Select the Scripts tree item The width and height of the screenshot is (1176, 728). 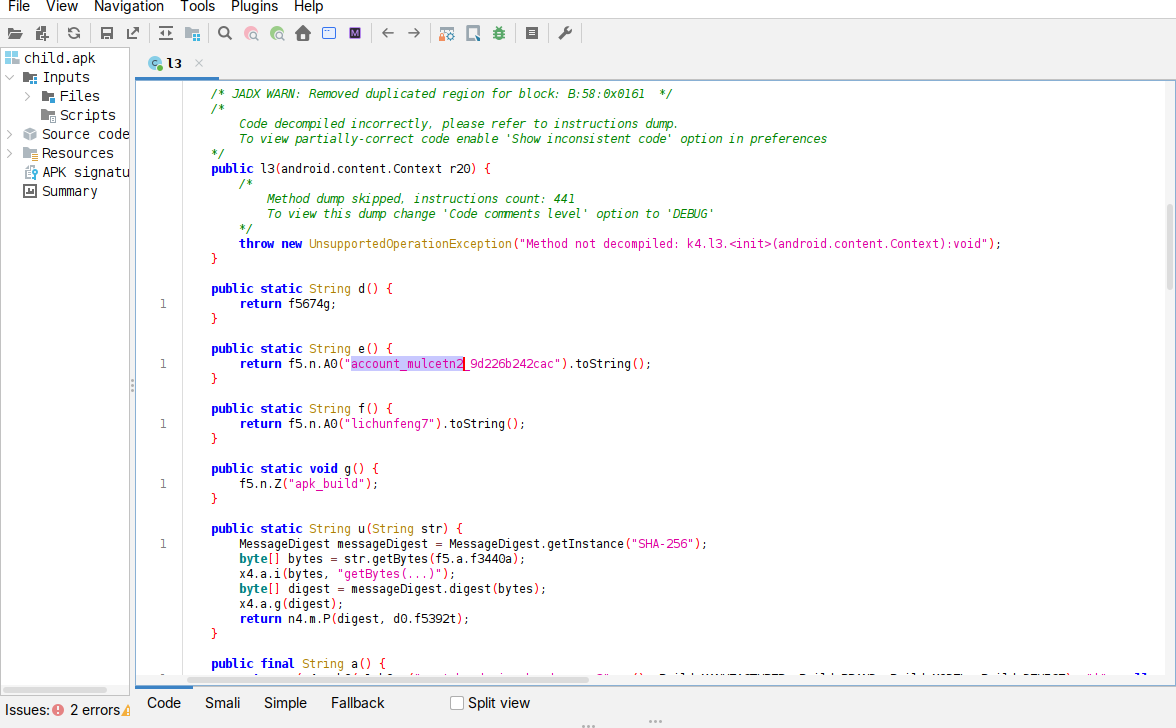tap(87, 115)
